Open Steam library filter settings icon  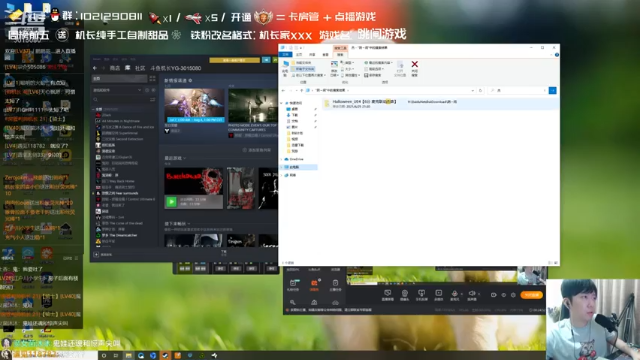tap(152, 100)
